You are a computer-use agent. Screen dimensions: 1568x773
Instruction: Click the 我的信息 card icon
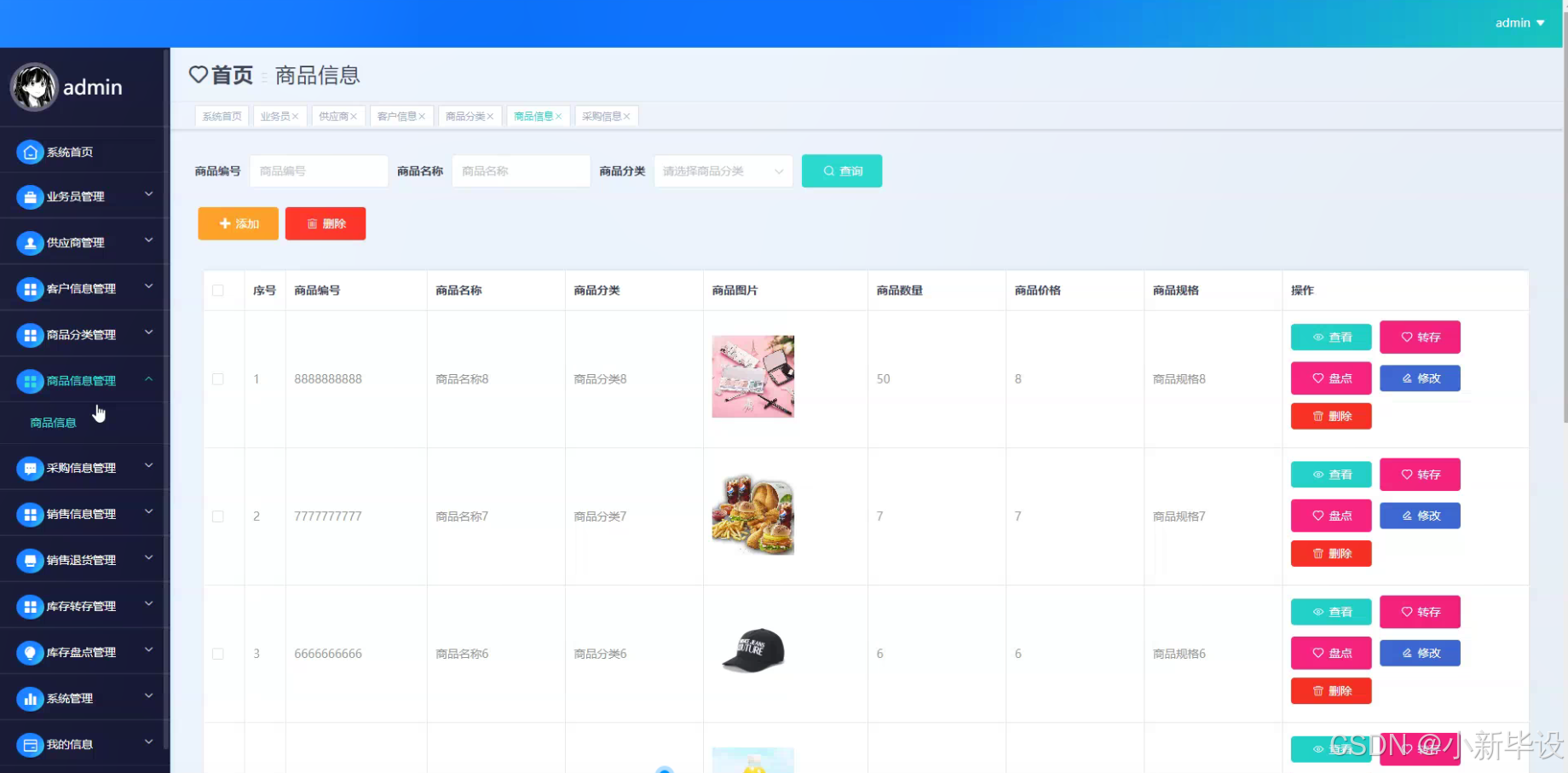[30, 744]
